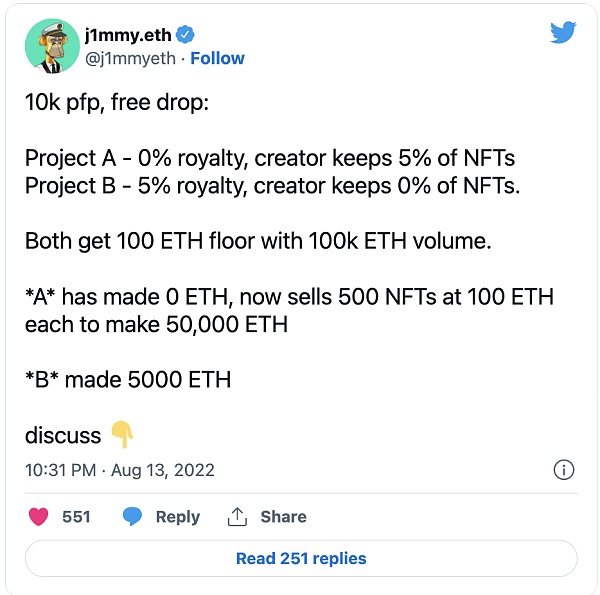Open the info circle icon
Screen dimensions: 600x595
(564, 469)
